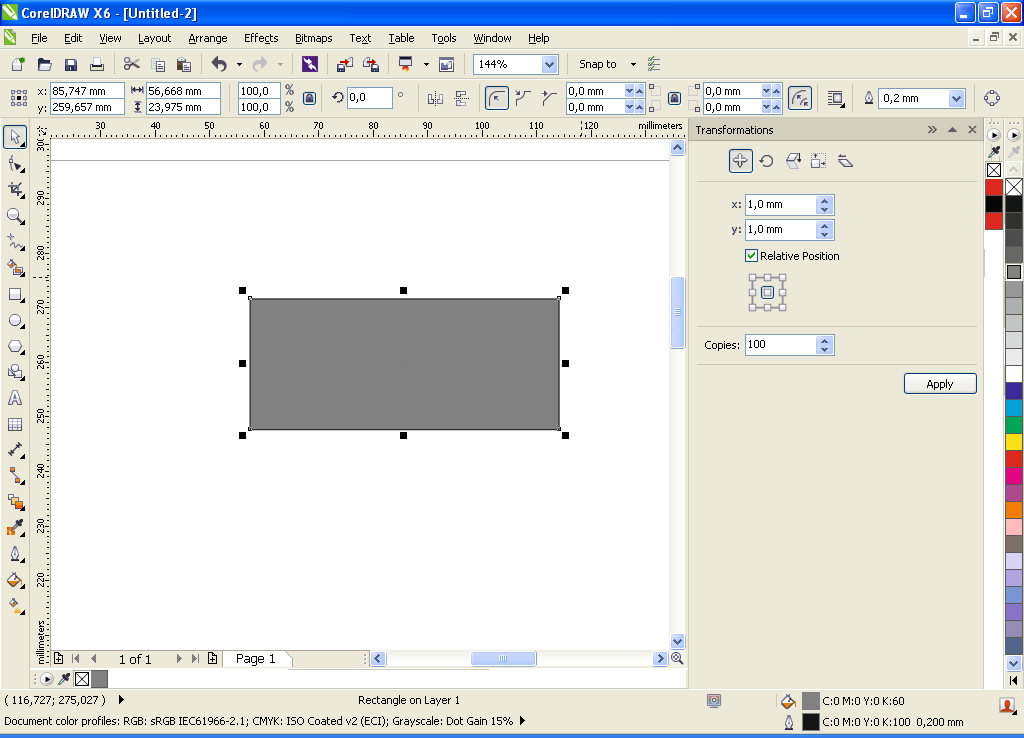Toggle the lock ratio button beside scale

click(310, 99)
